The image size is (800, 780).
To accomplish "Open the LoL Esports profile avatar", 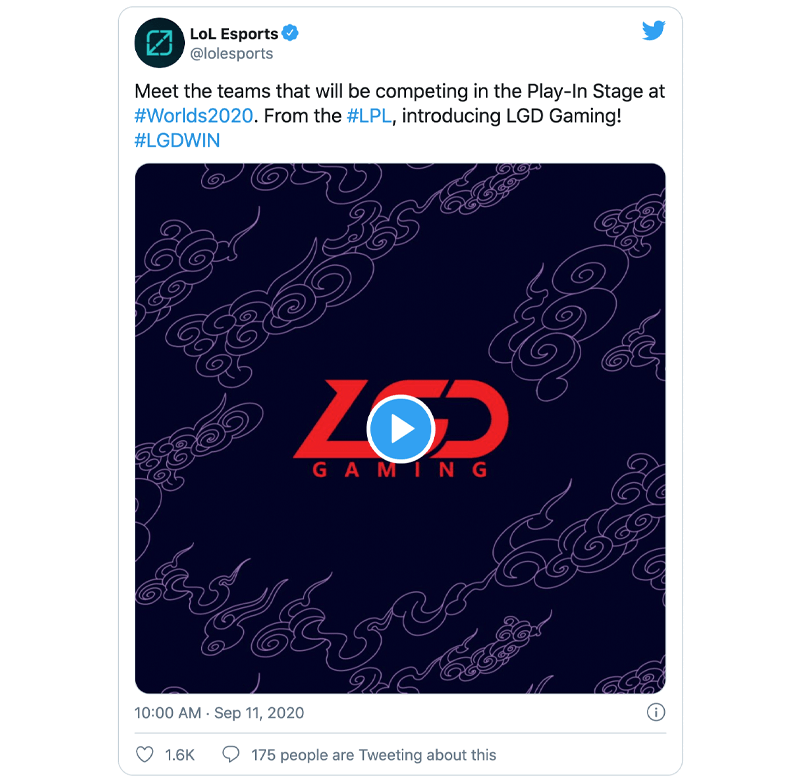I will point(159,43).
